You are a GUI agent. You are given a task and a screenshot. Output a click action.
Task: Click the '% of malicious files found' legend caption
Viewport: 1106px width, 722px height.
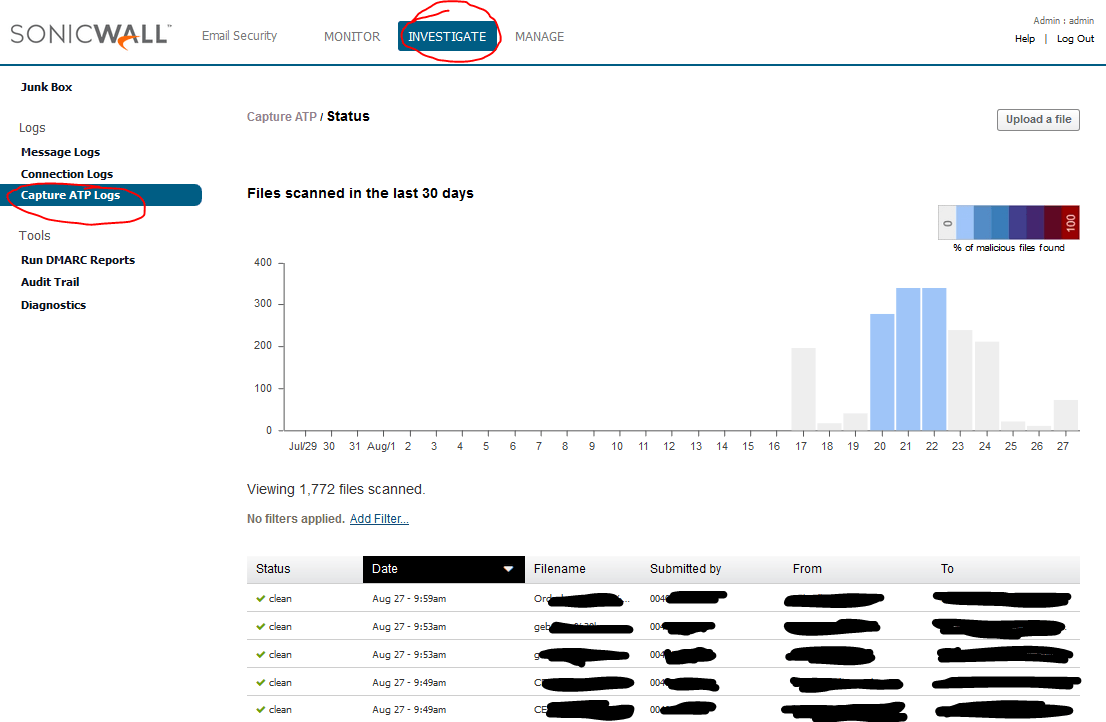point(1009,247)
